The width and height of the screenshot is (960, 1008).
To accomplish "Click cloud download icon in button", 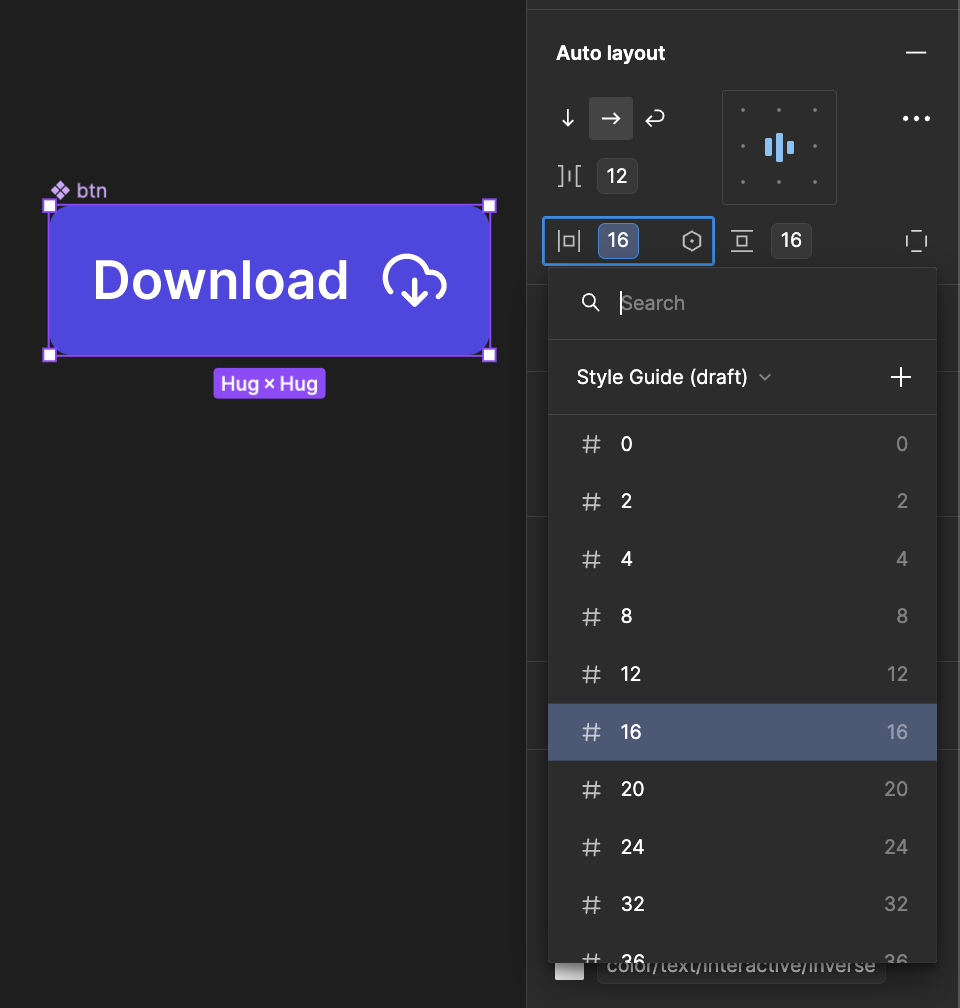I will click(x=415, y=280).
